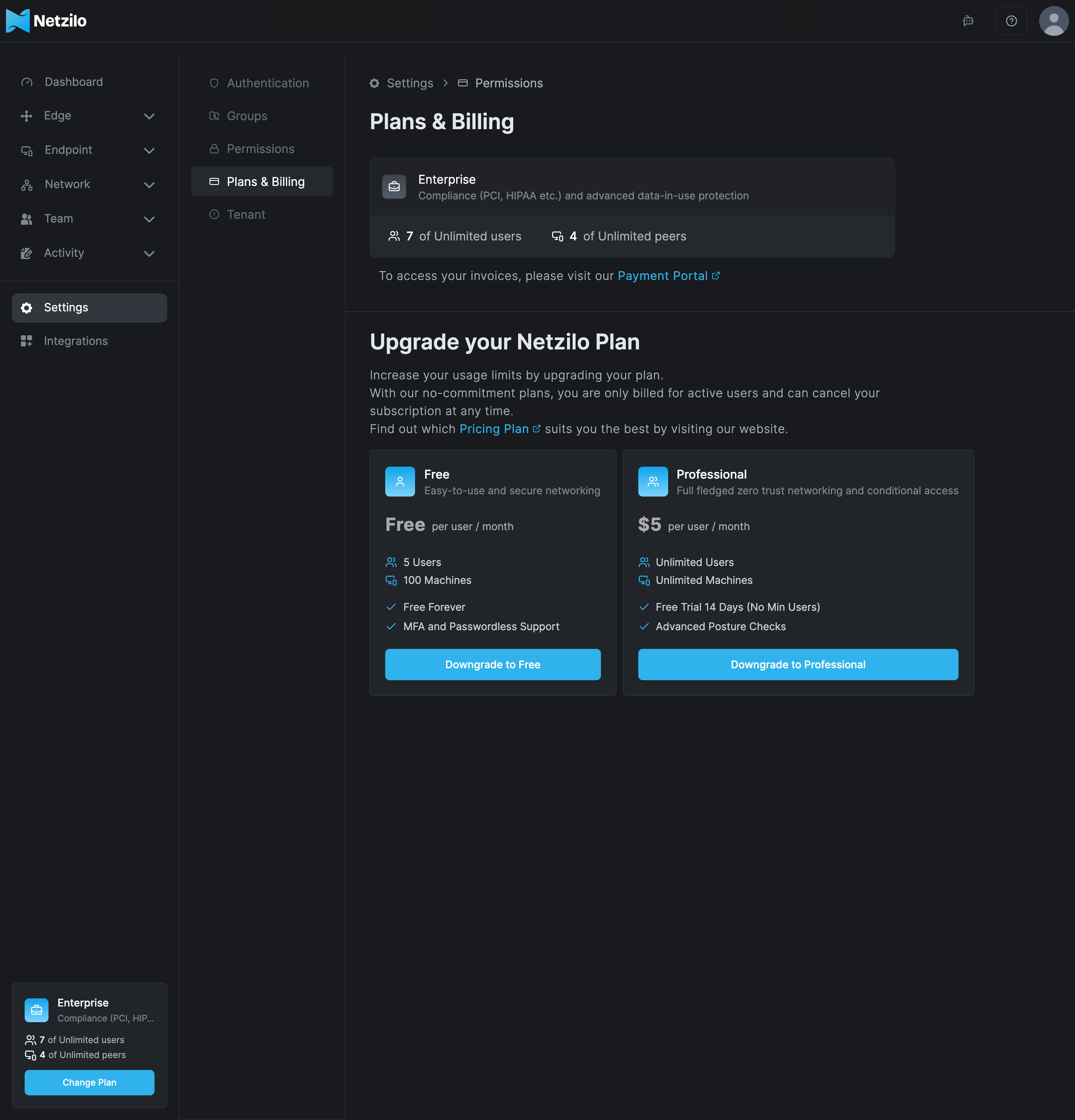1075x1120 pixels.
Task: Click the Dashboard gauge icon
Action: click(x=27, y=82)
